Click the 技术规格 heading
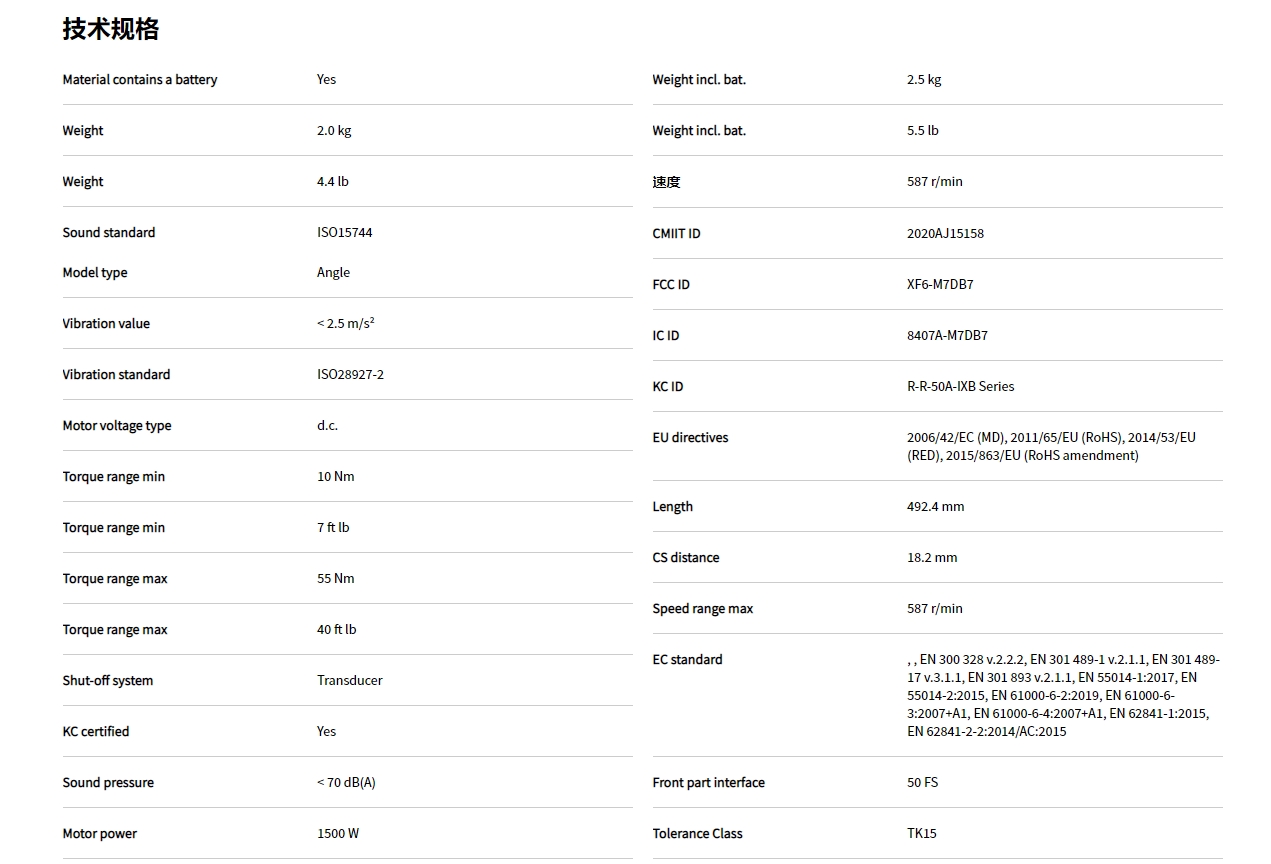The height and width of the screenshot is (864, 1271). [110, 29]
